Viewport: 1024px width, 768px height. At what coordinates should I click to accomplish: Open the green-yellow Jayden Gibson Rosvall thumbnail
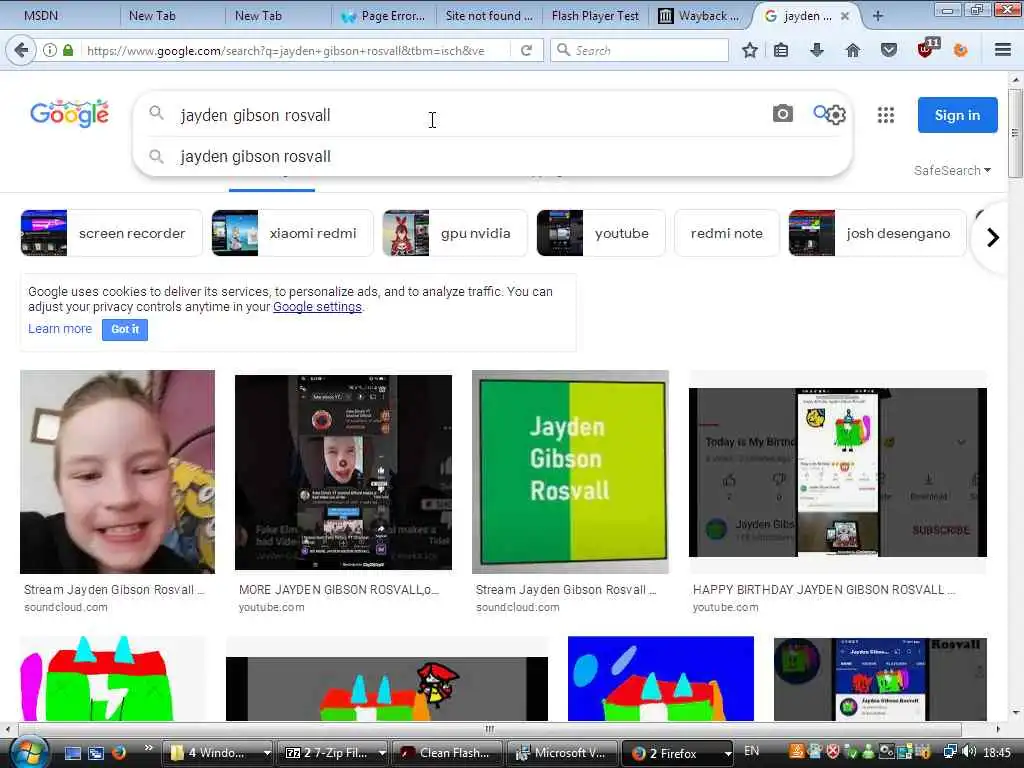point(570,472)
